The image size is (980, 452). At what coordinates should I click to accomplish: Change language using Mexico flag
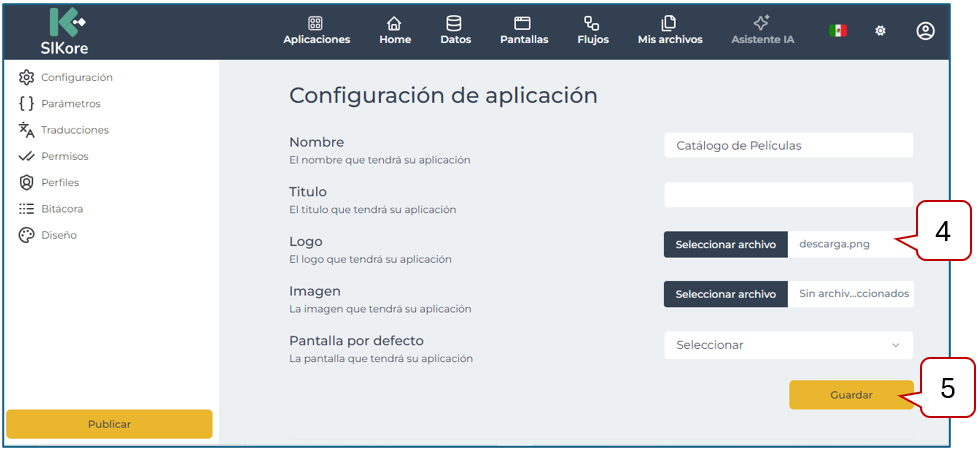point(838,31)
